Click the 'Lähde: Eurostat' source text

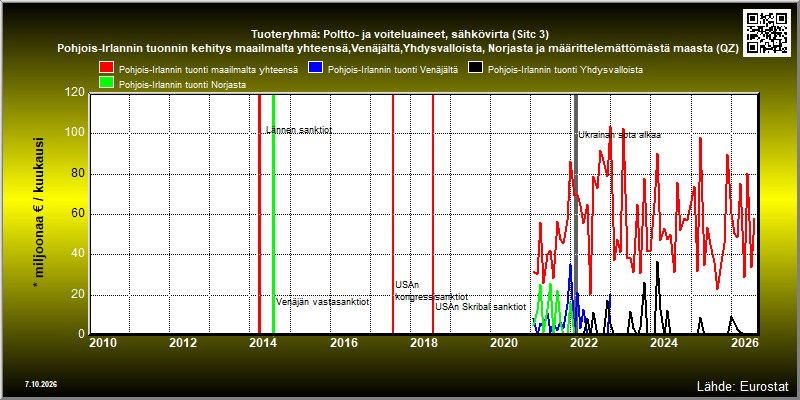(742, 385)
